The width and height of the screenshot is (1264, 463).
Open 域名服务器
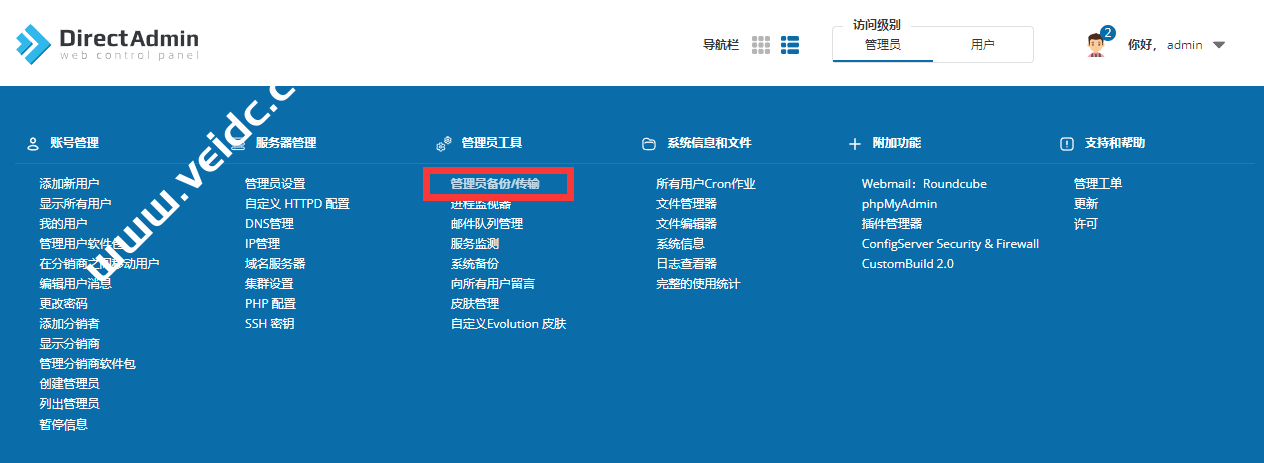click(x=275, y=264)
